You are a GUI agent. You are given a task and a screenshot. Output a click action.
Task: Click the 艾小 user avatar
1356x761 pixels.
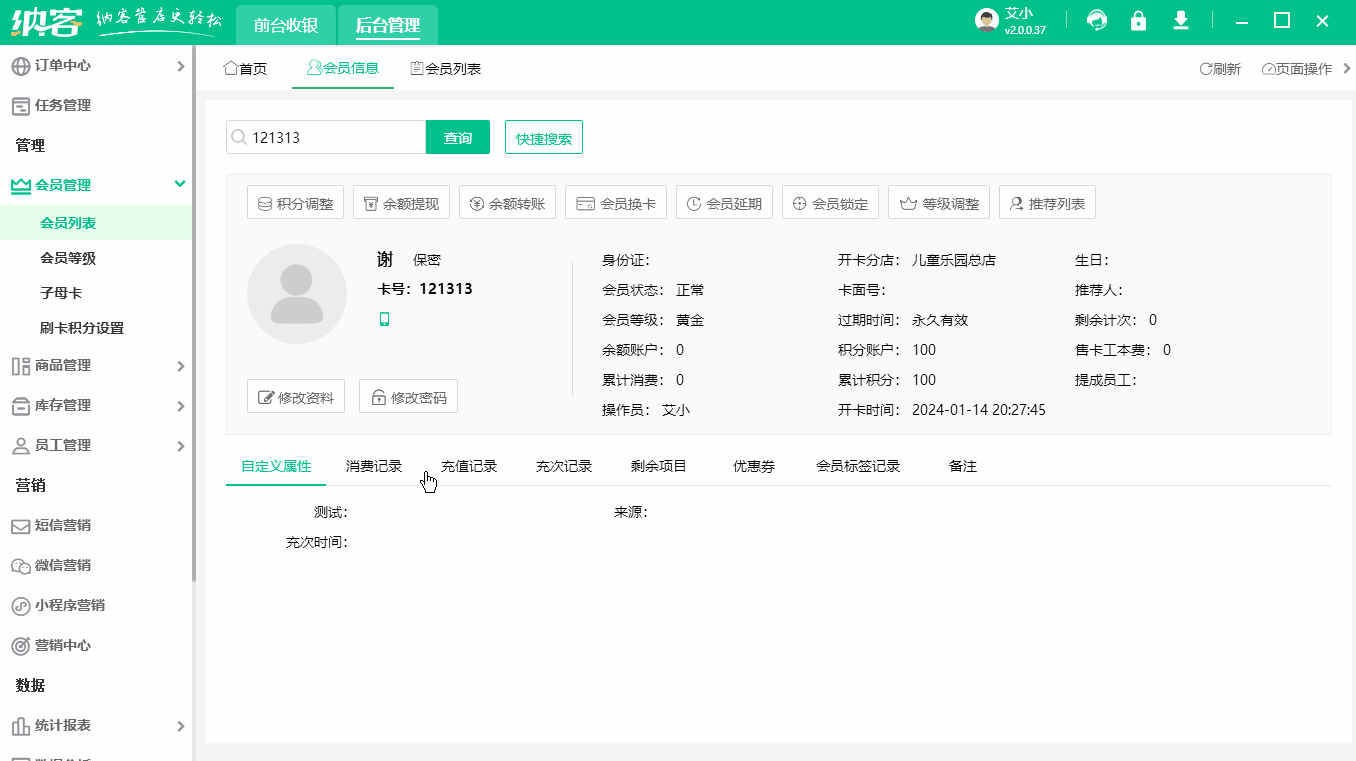[x=986, y=19]
